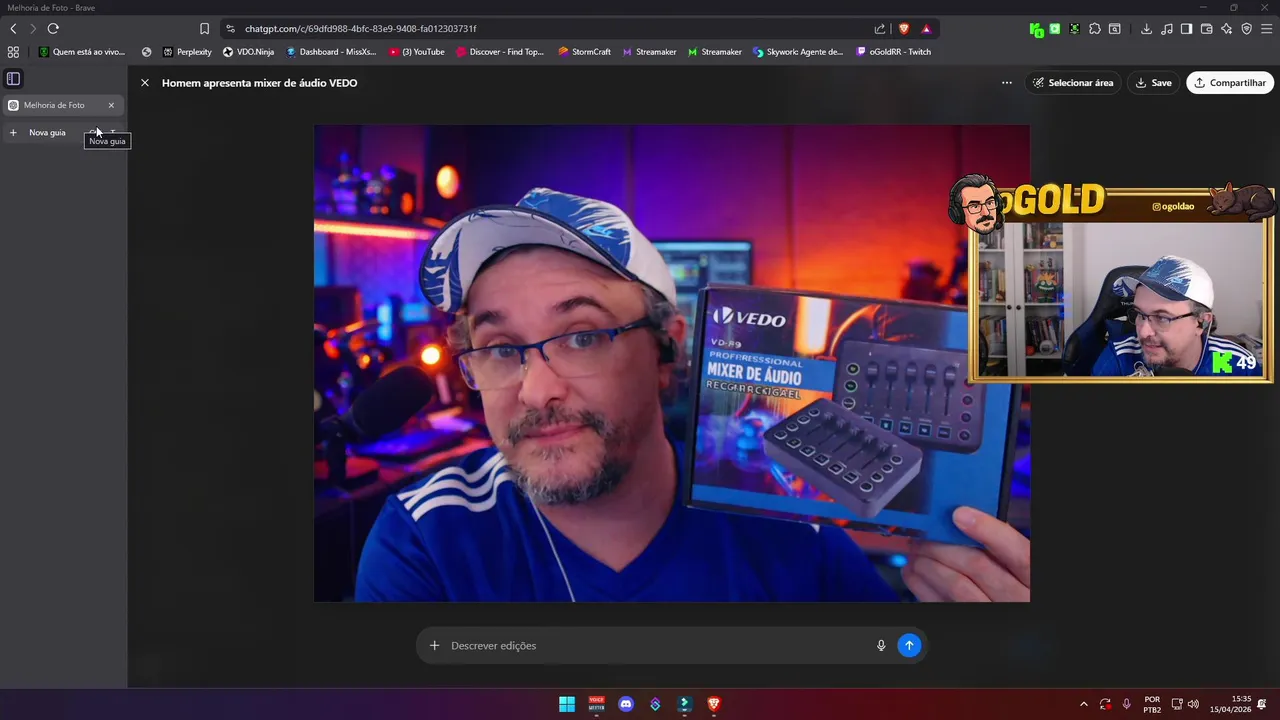Open the browser main hamburger menu
The image size is (1280, 720).
click(1266, 29)
